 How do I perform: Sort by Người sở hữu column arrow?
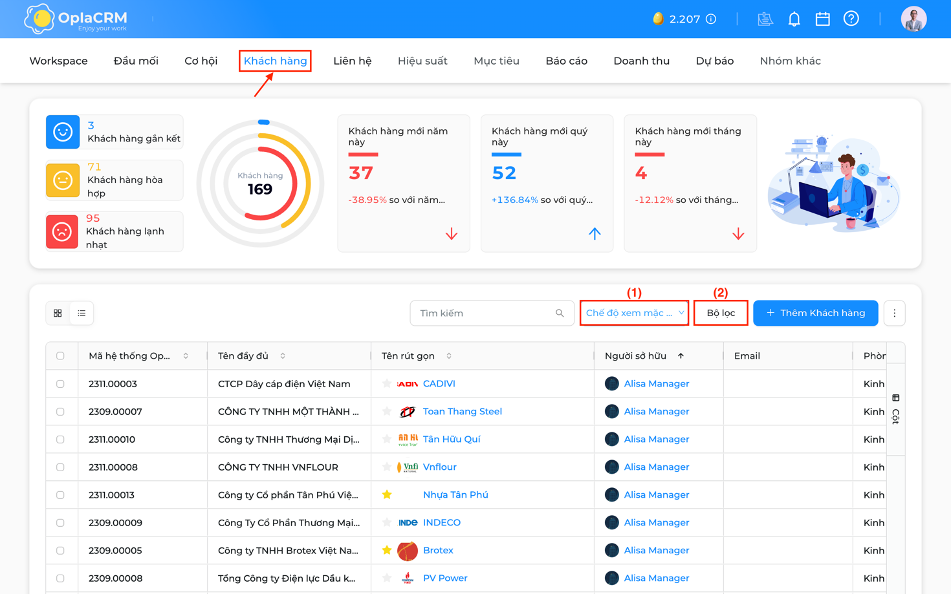(681, 356)
